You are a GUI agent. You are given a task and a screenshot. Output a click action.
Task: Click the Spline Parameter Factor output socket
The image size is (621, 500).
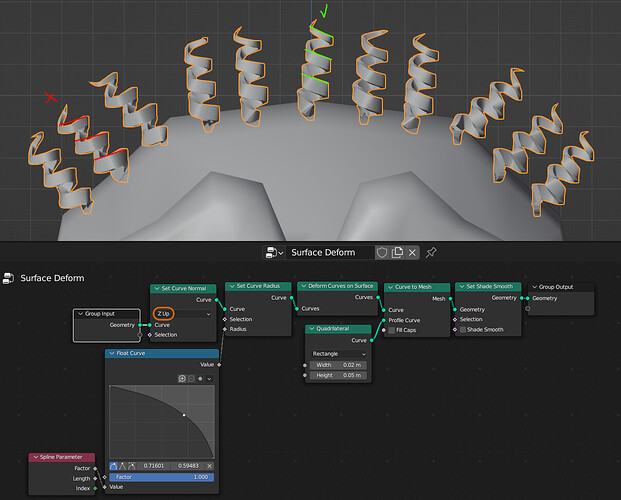pyautogui.click(x=95, y=468)
